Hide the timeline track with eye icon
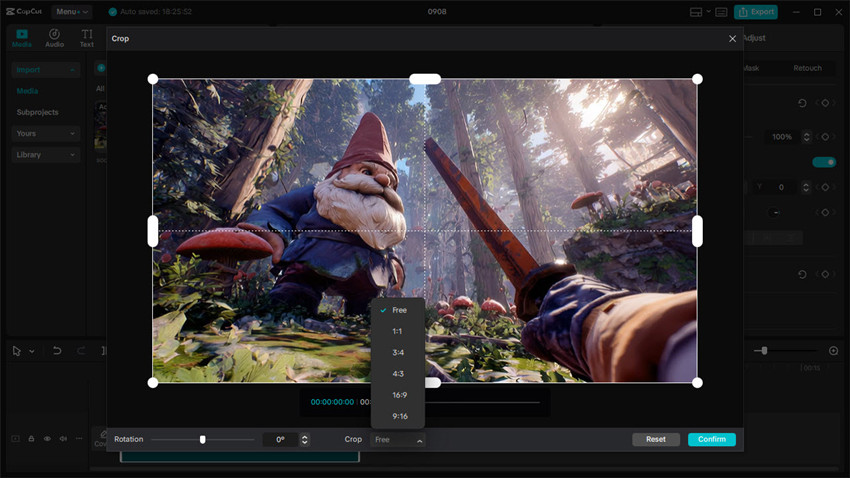 [x=47, y=438]
